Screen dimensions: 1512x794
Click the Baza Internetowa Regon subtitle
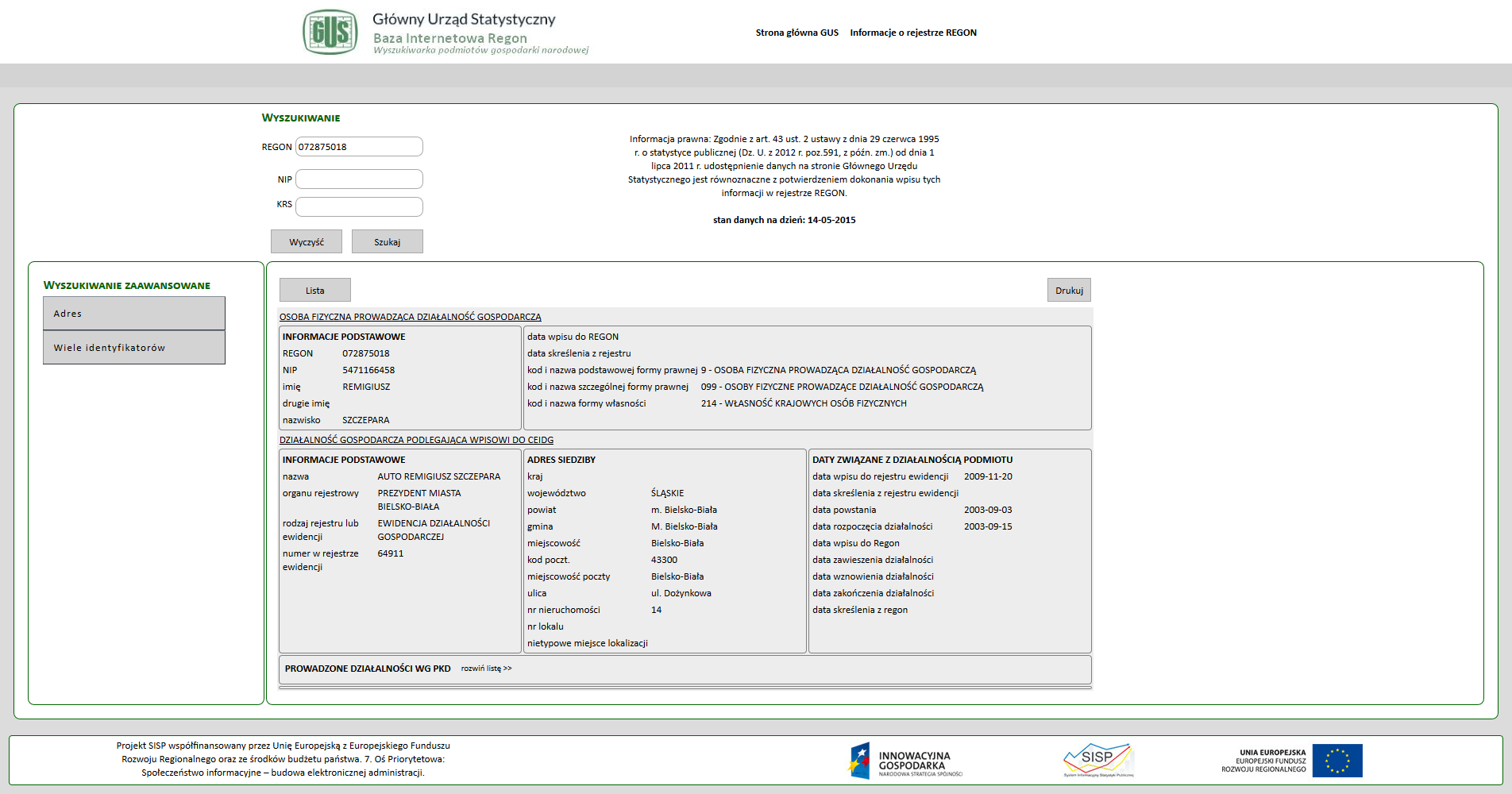tap(450, 38)
